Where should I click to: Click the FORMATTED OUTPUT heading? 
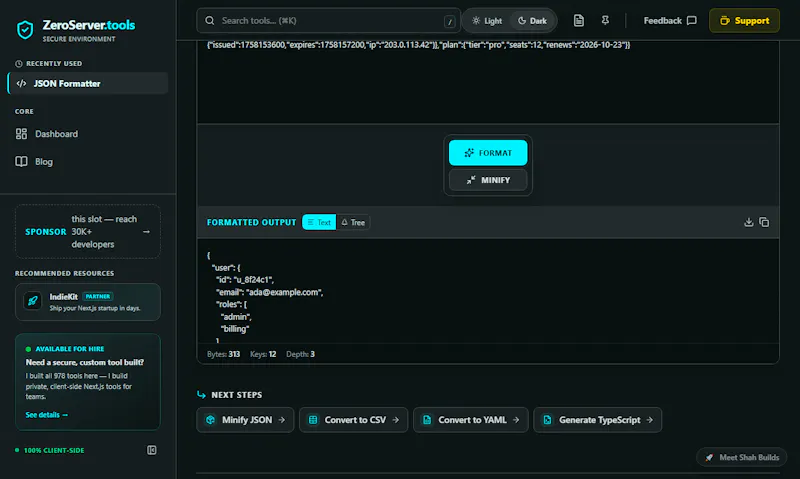point(252,222)
